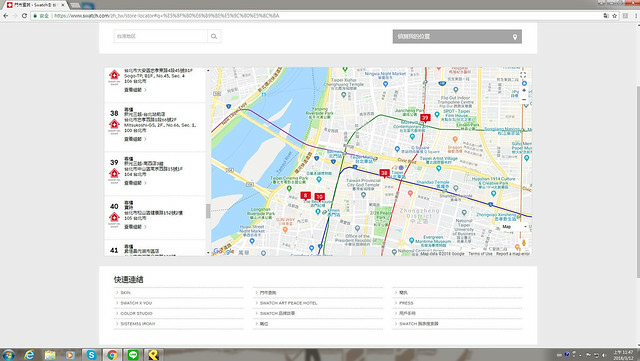The width and height of the screenshot is (640, 361).
Task: Click Report a map error link
Action: (x=513, y=254)
